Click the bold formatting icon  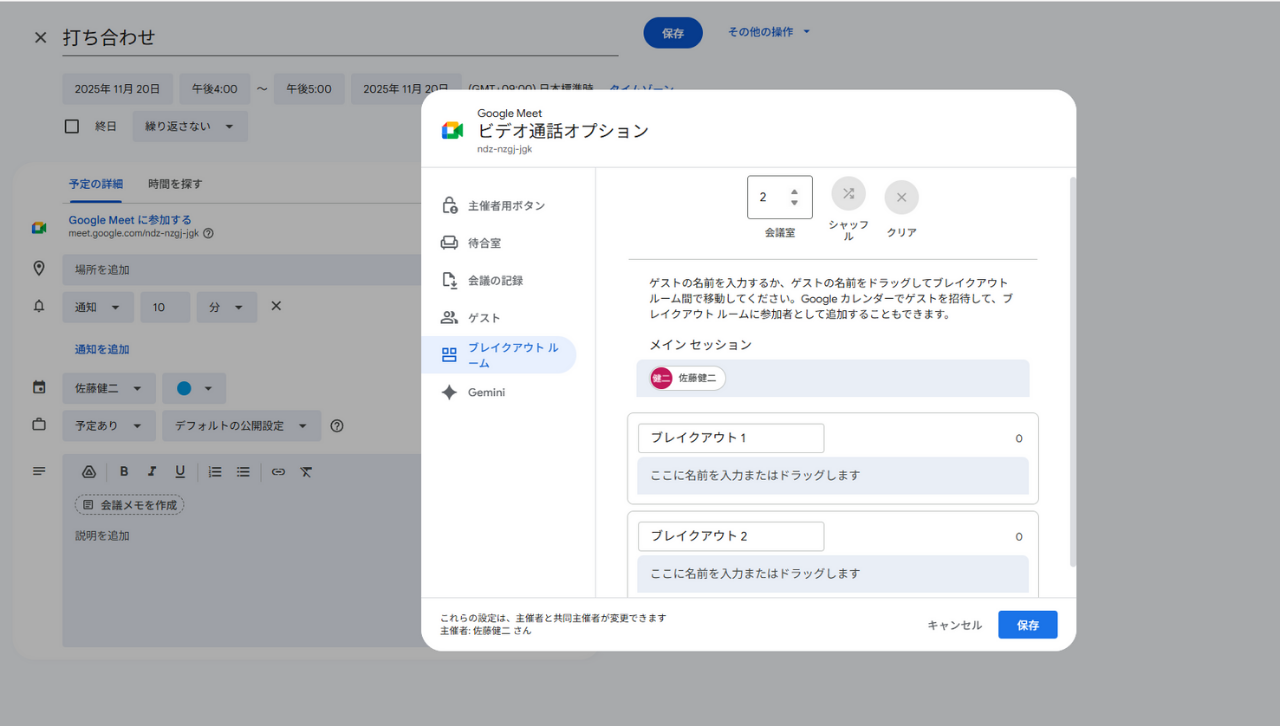[124, 472]
